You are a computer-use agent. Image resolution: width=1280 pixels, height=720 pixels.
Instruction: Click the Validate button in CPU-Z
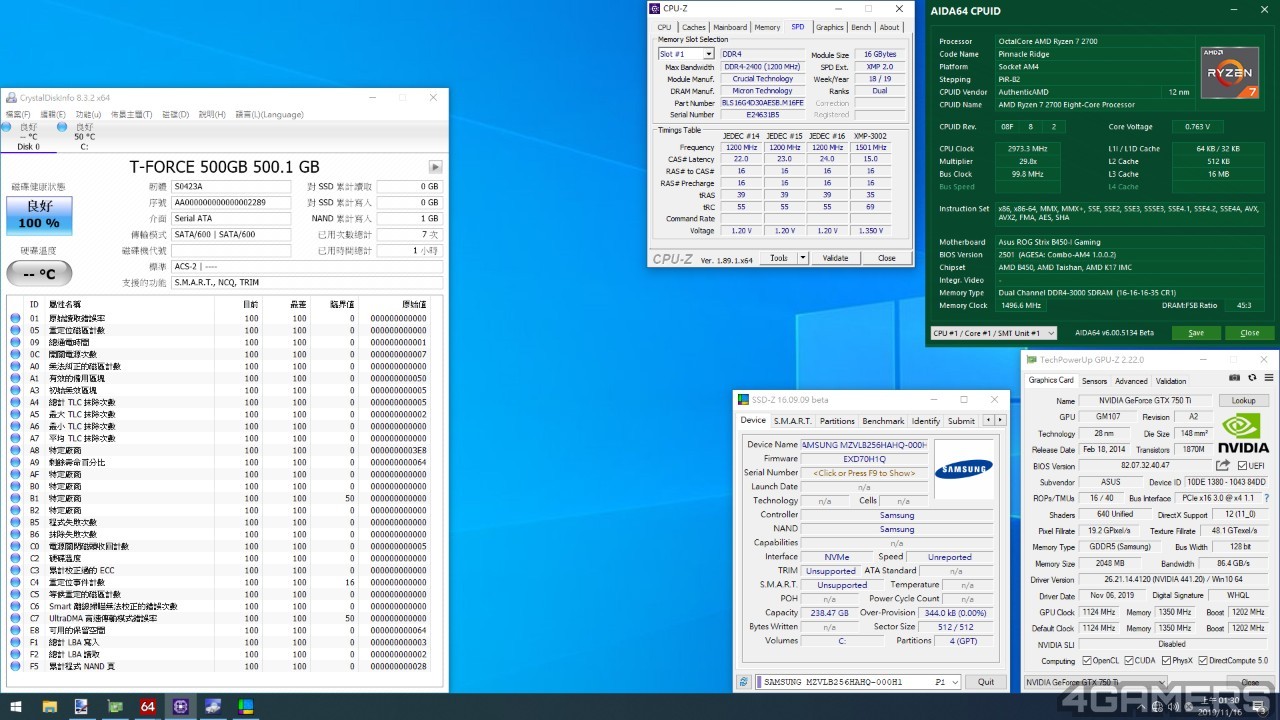[836, 258]
